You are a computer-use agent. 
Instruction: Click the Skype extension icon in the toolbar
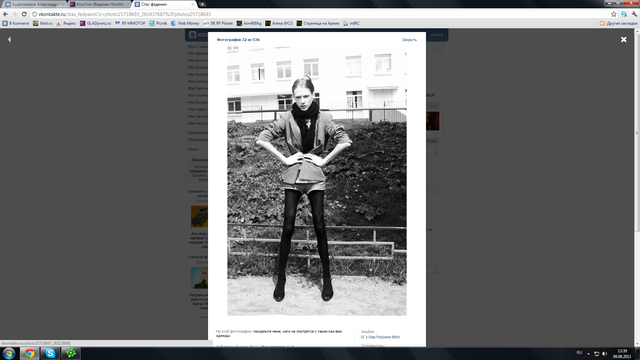coord(624,14)
